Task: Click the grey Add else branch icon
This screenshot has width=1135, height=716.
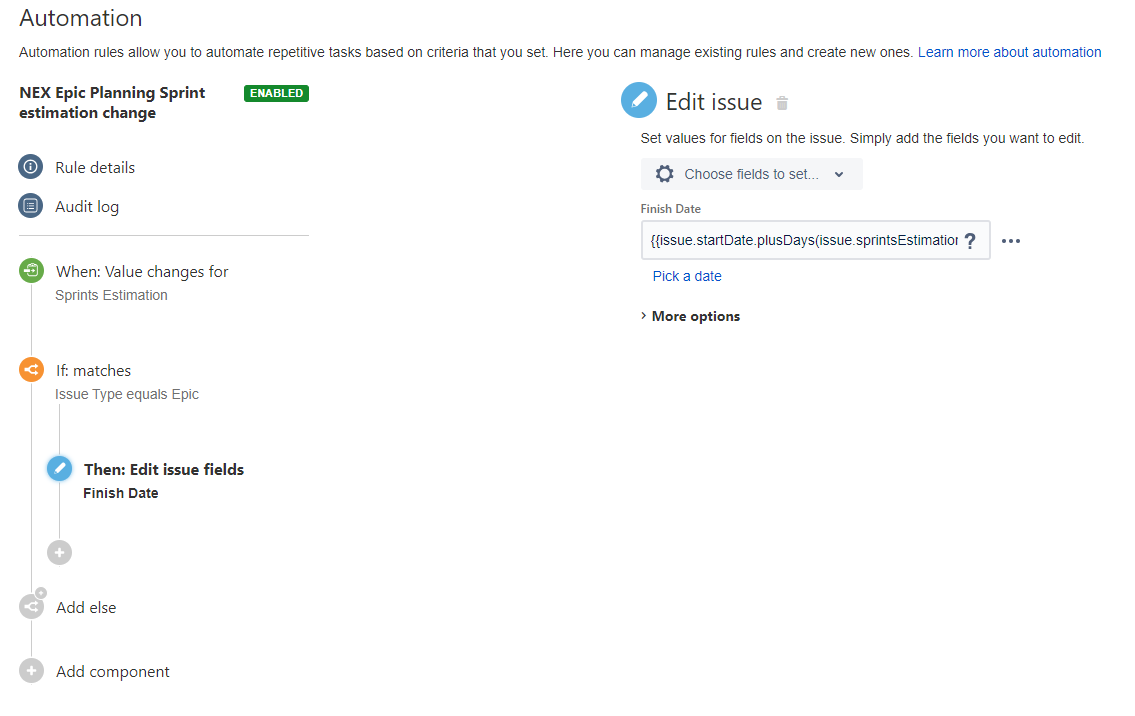Action: [31, 605]
